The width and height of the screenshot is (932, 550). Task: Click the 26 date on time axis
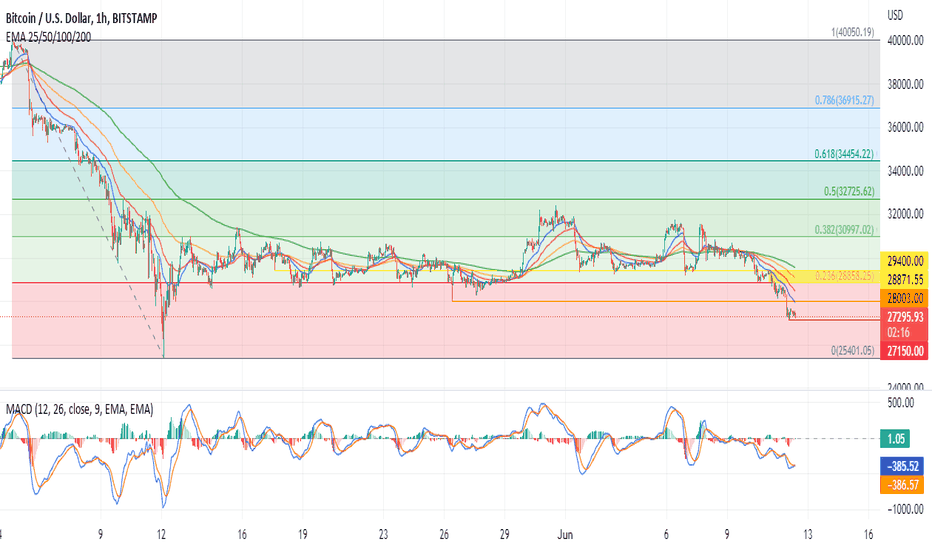(444, 535)
